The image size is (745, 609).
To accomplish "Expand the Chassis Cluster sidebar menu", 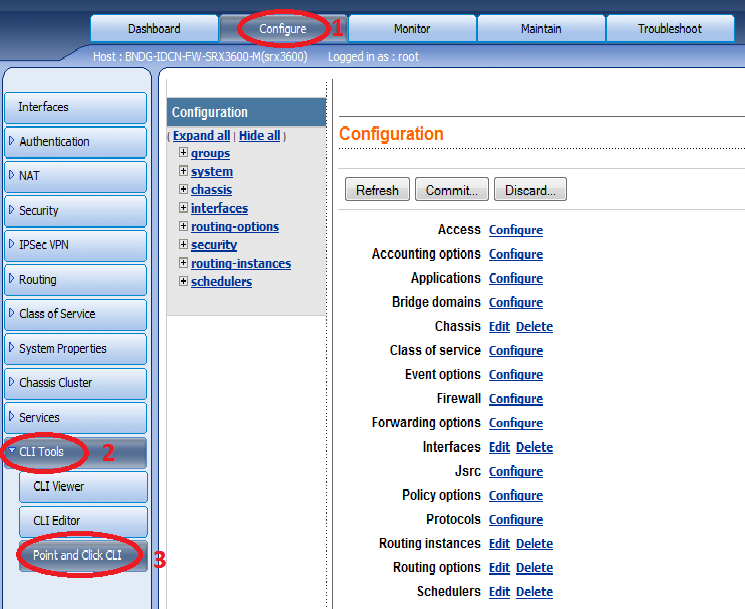I will tap(76, 383).
